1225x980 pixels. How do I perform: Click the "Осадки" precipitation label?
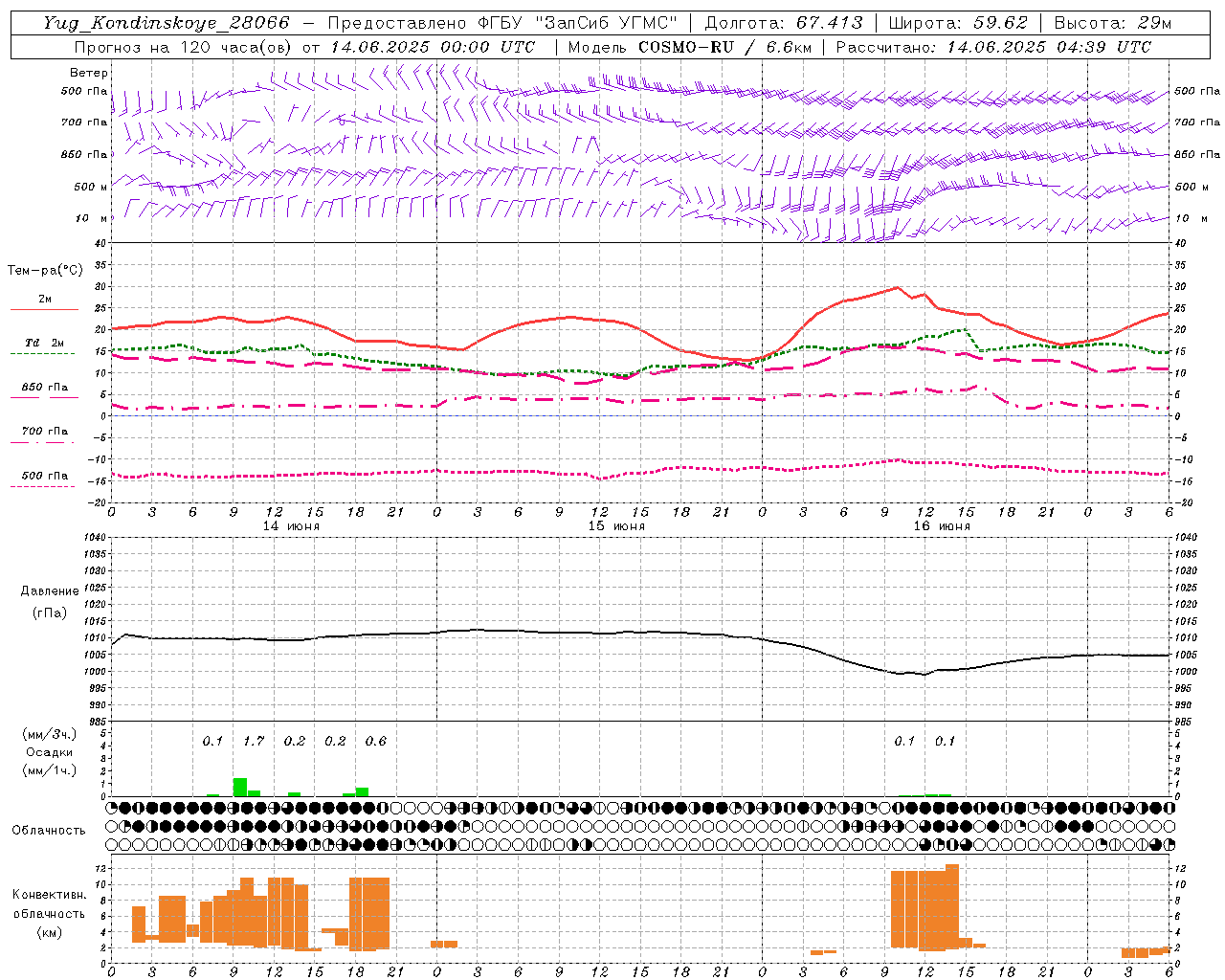(50, 752)
